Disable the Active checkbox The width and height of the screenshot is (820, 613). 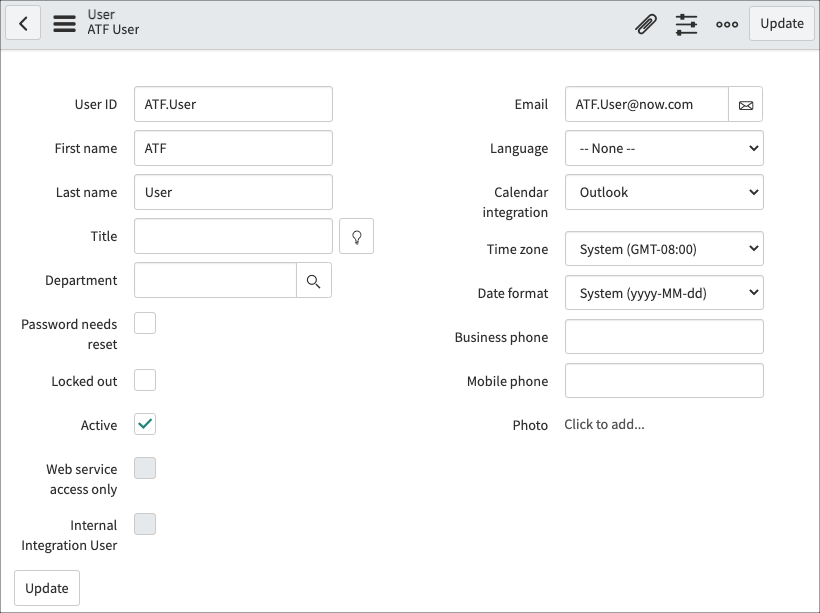[144, 424]
